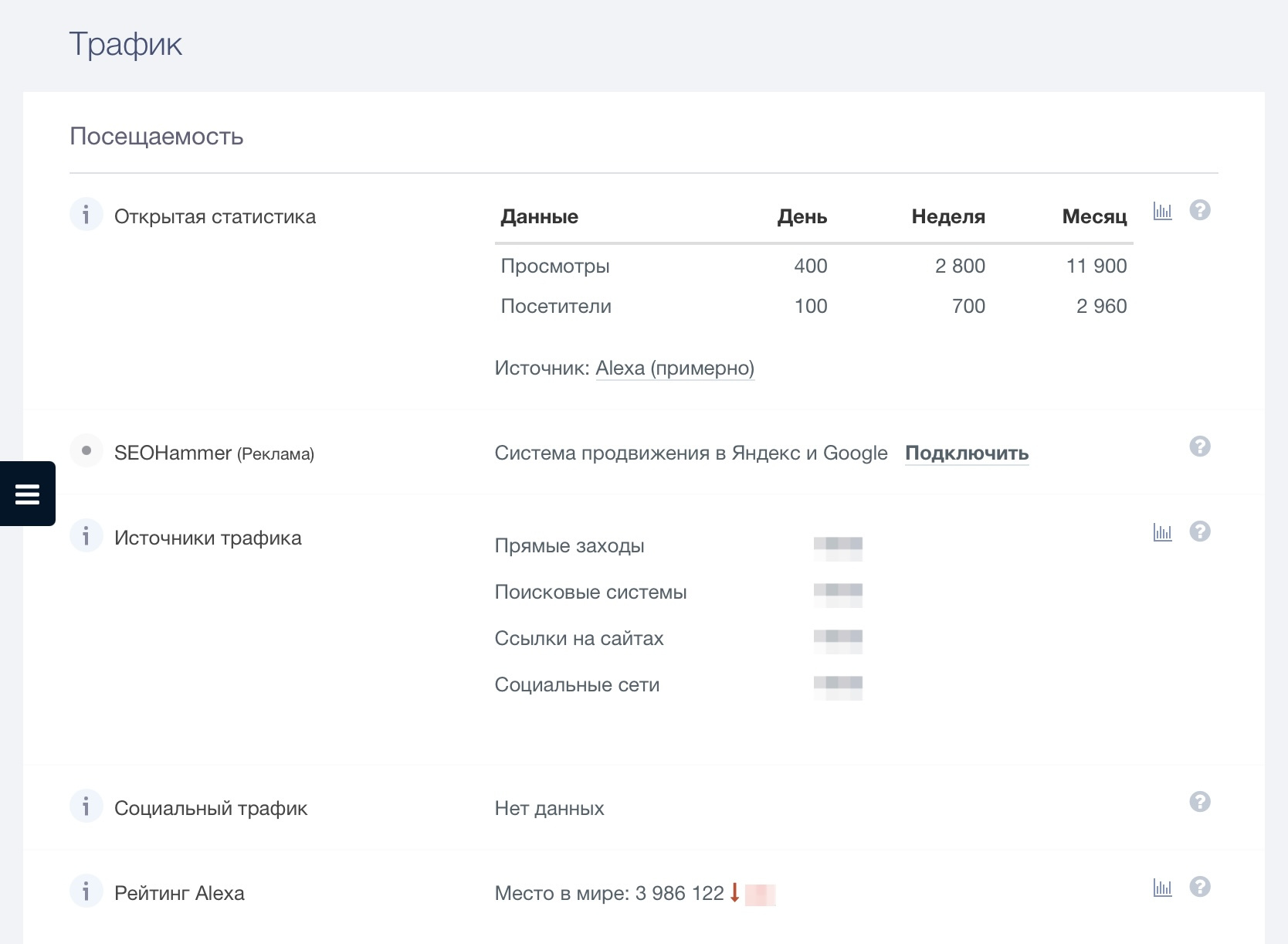1288x944 pixels.
Task: Select the Источники трафика label
Action: 208,538
